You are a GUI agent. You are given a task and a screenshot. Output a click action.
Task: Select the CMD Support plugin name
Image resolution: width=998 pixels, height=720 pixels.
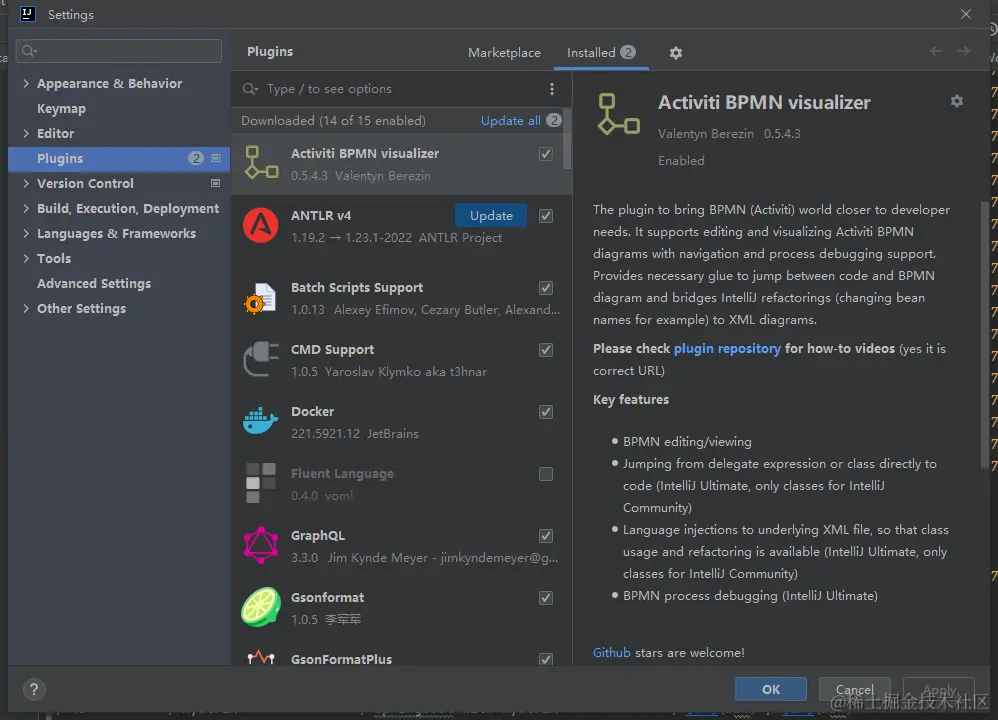point(332,349)
